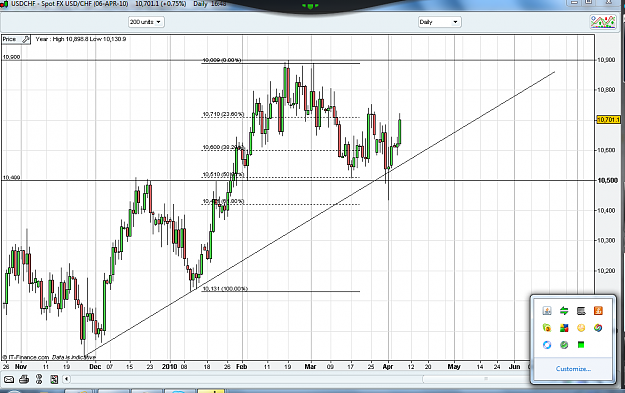Click the orange Java tray icon
This screenshot has height=393, width=625.
click(x=598, y=310)
